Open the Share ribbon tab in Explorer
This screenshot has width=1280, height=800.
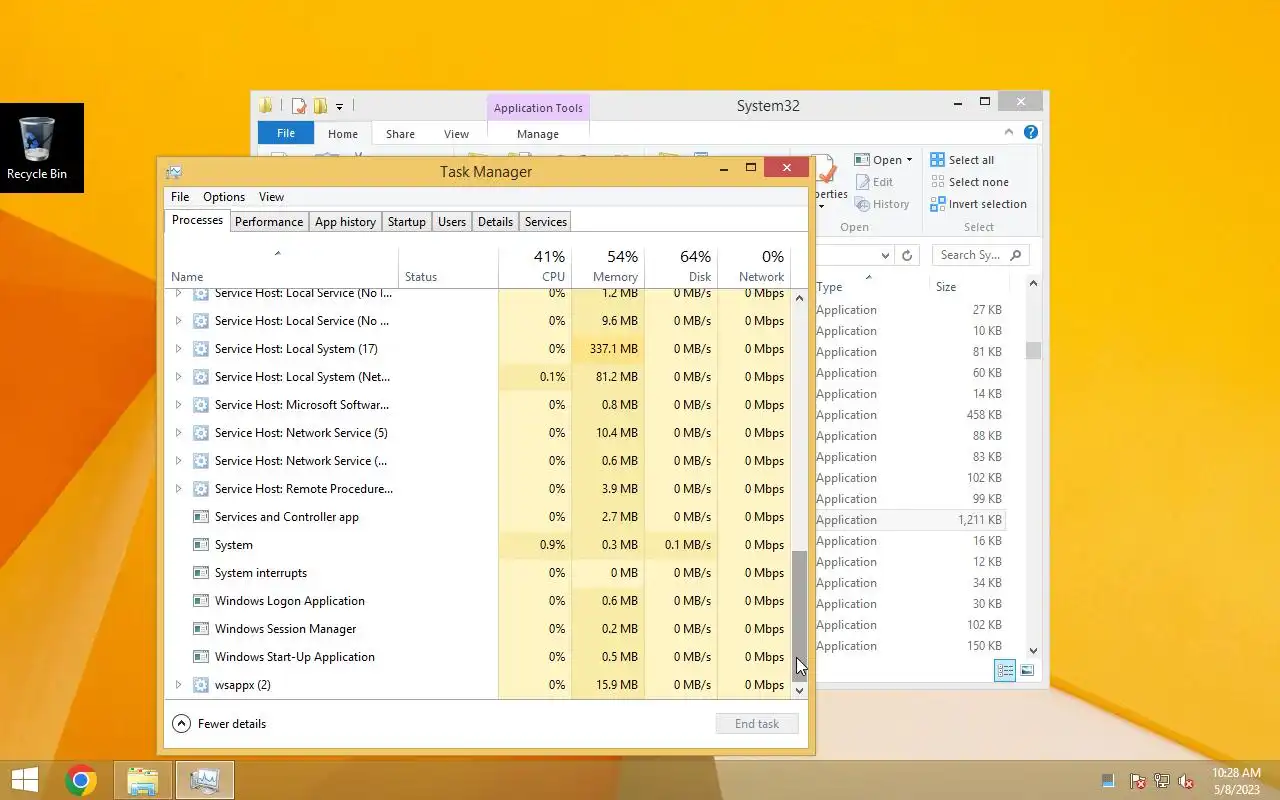pos(400,134)
